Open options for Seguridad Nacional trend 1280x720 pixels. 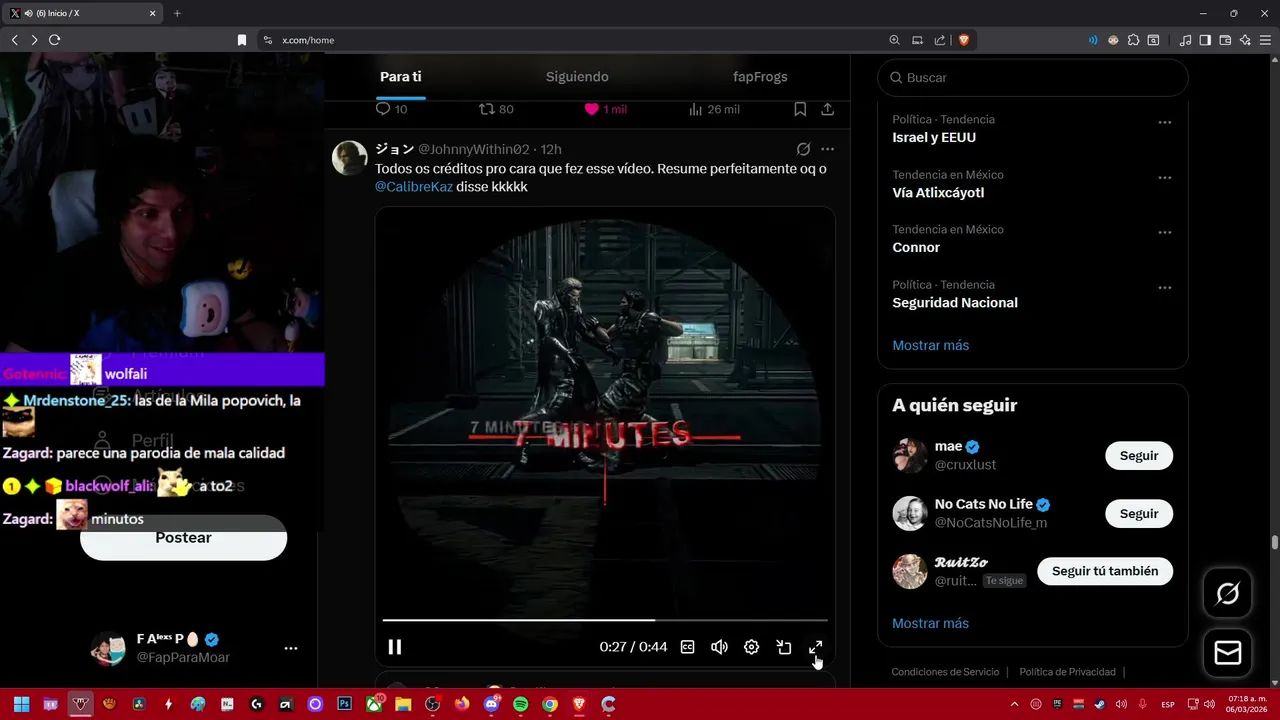click(1165, 287)
